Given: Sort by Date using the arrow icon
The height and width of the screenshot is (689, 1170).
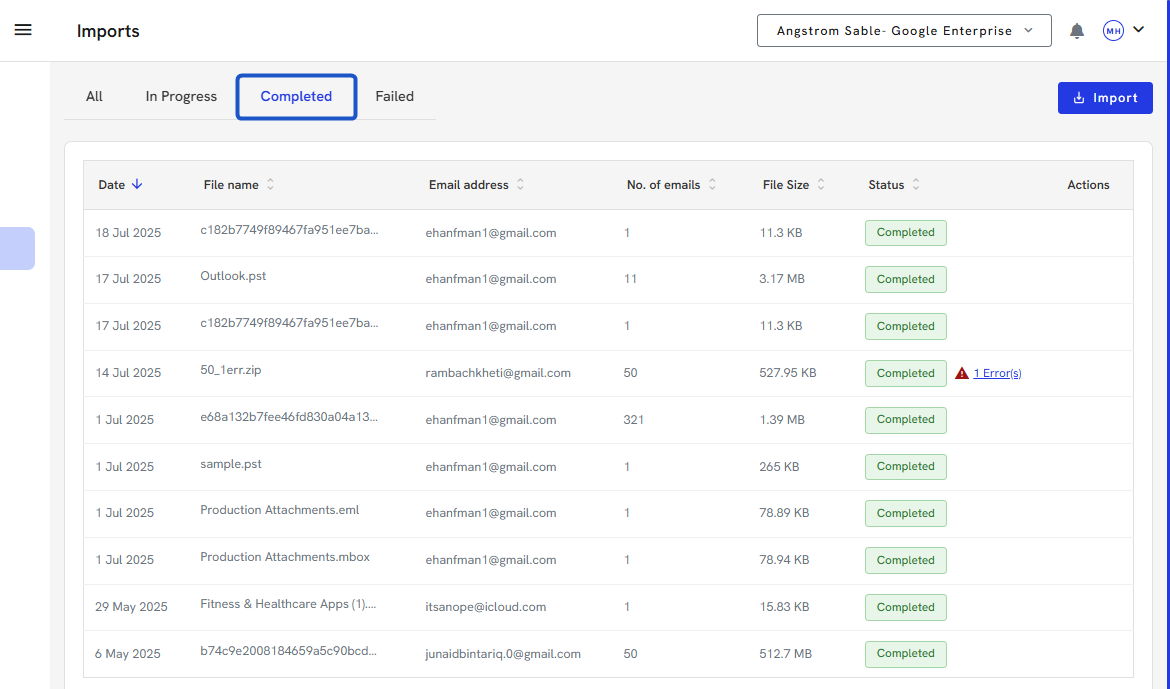Looking at the screenshot, I should click(137, 184).
